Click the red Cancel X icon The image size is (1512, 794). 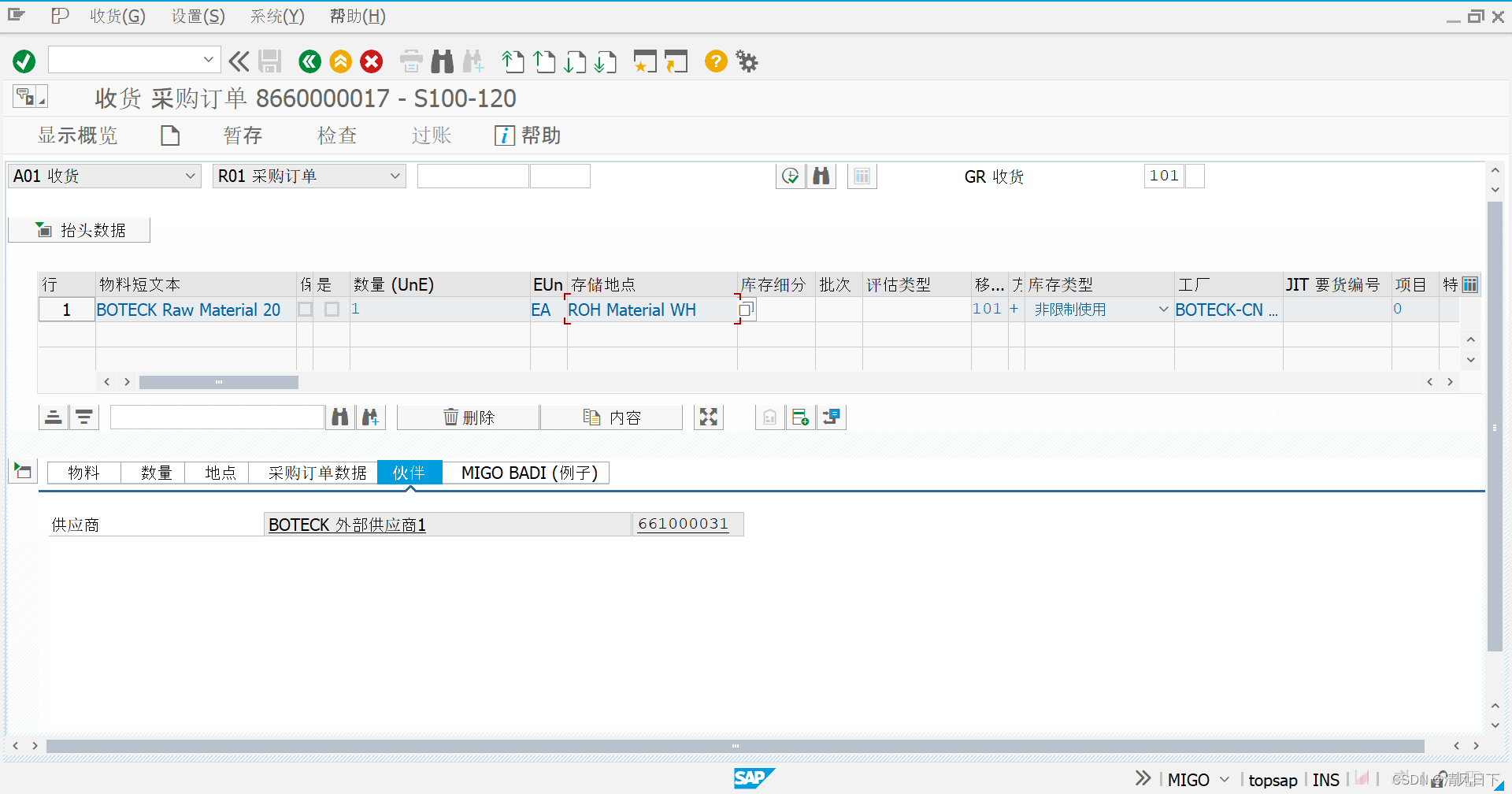[372, 61]
